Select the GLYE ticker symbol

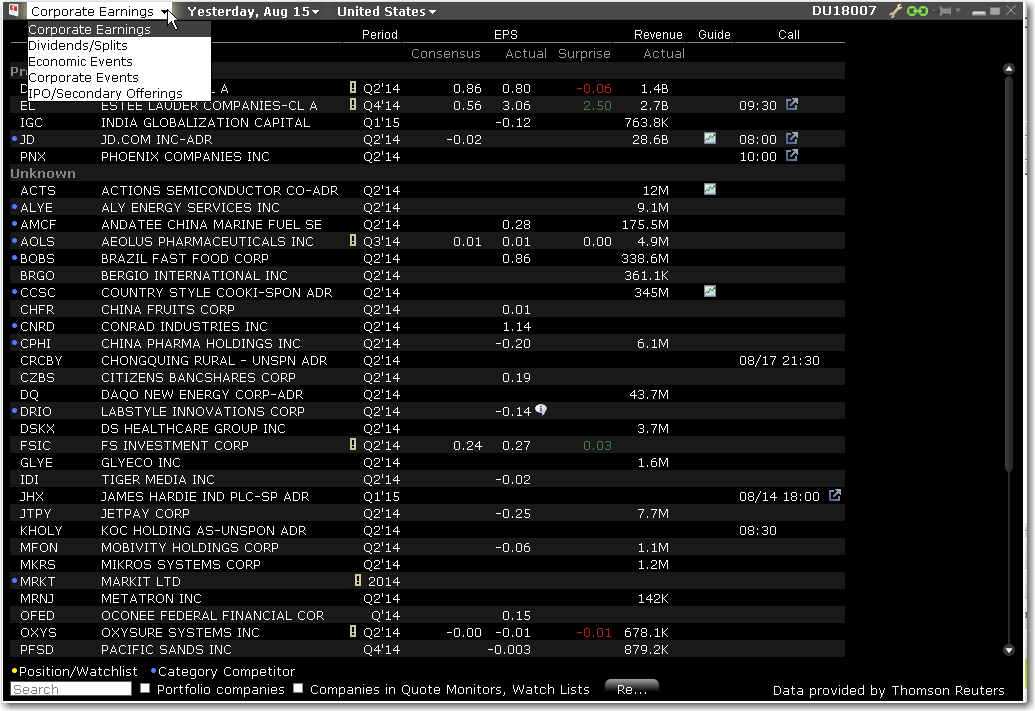(36, 462)
